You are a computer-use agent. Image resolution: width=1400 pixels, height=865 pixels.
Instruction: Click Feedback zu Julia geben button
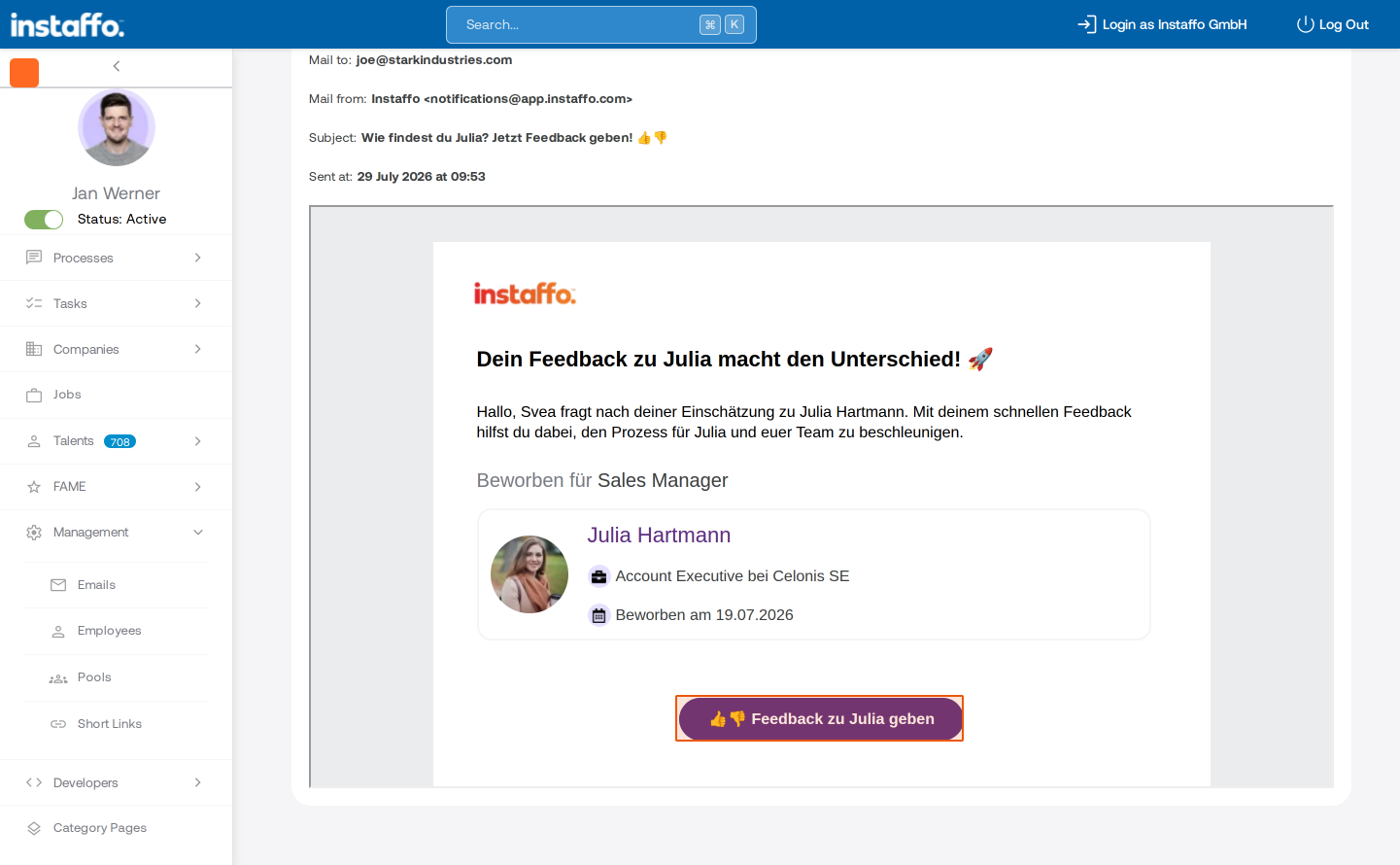point(820,719)
